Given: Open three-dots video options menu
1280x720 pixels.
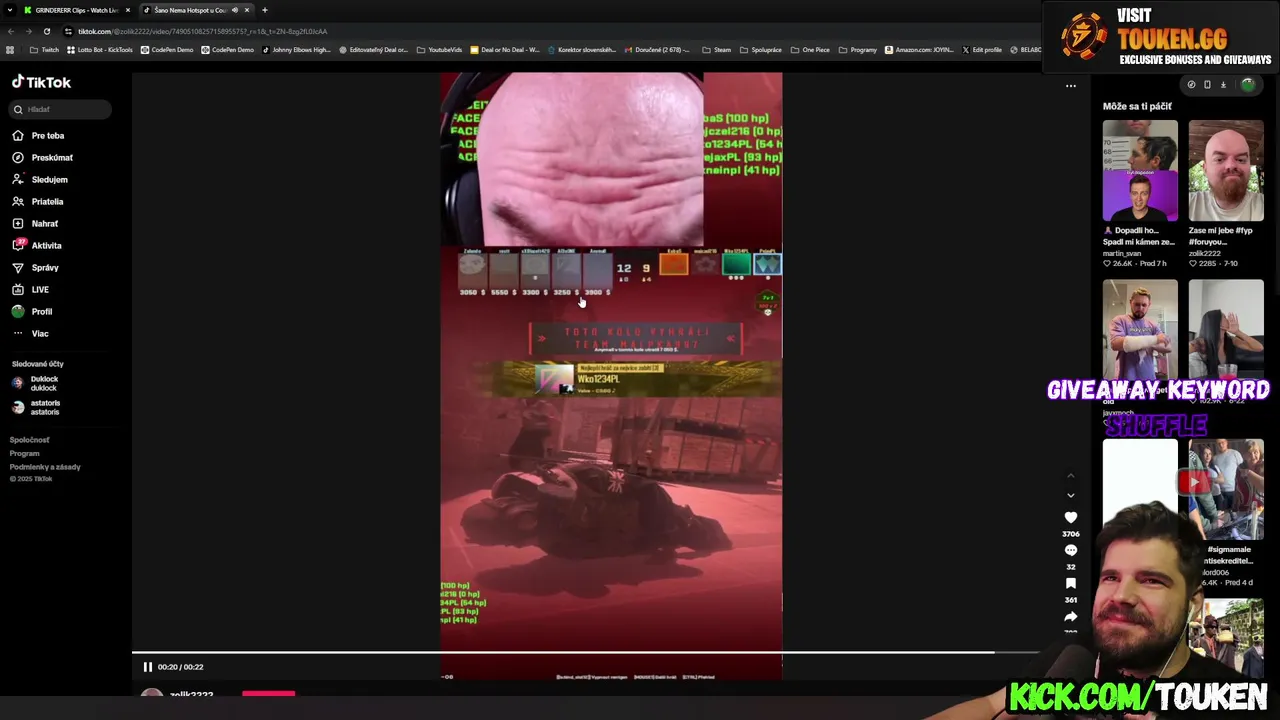Looking at the screenshot, I should 1070,86.
